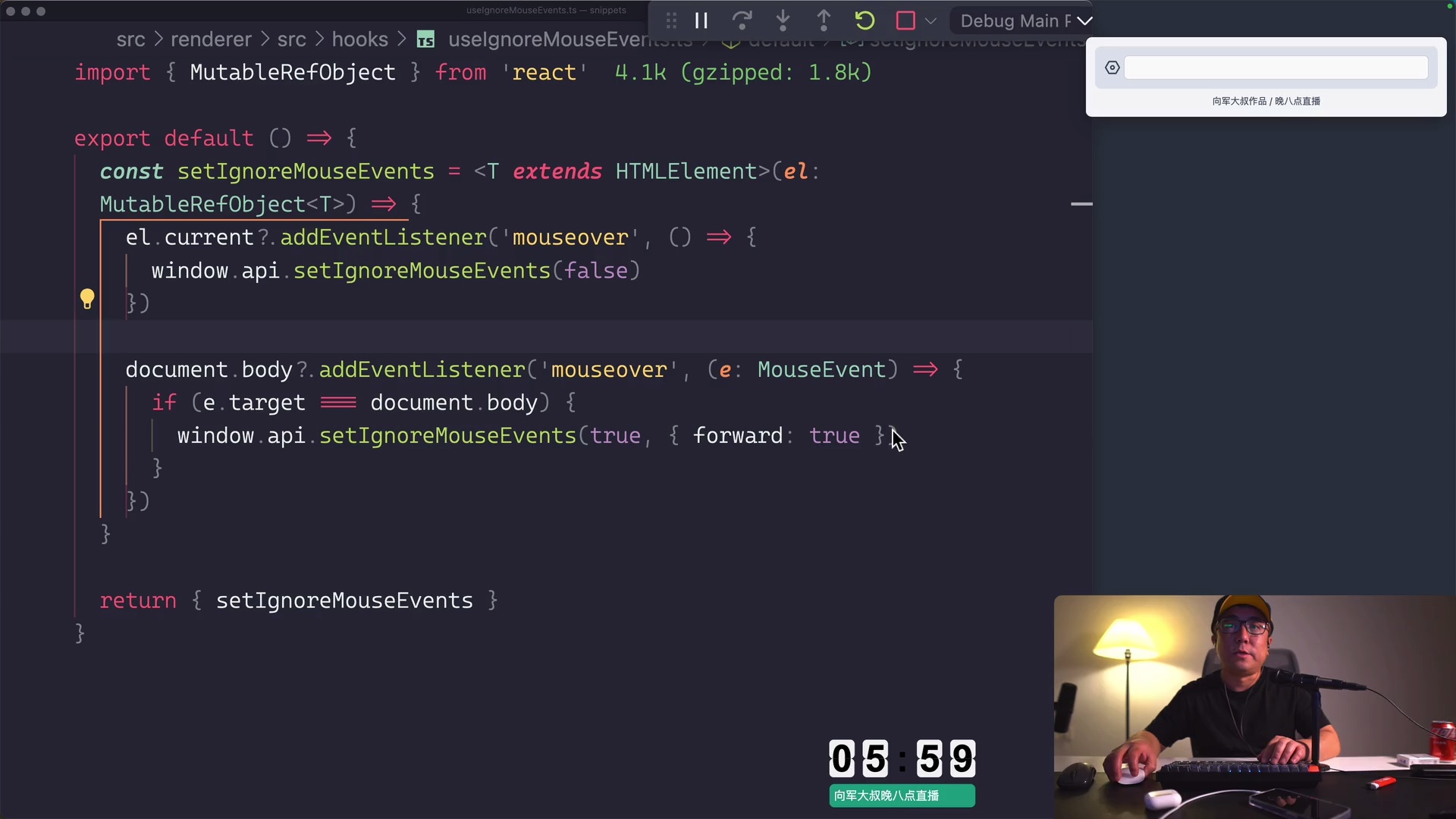Click the Pause debugging icon
This screenshot has width=1456, height=819.
(701, 20)
